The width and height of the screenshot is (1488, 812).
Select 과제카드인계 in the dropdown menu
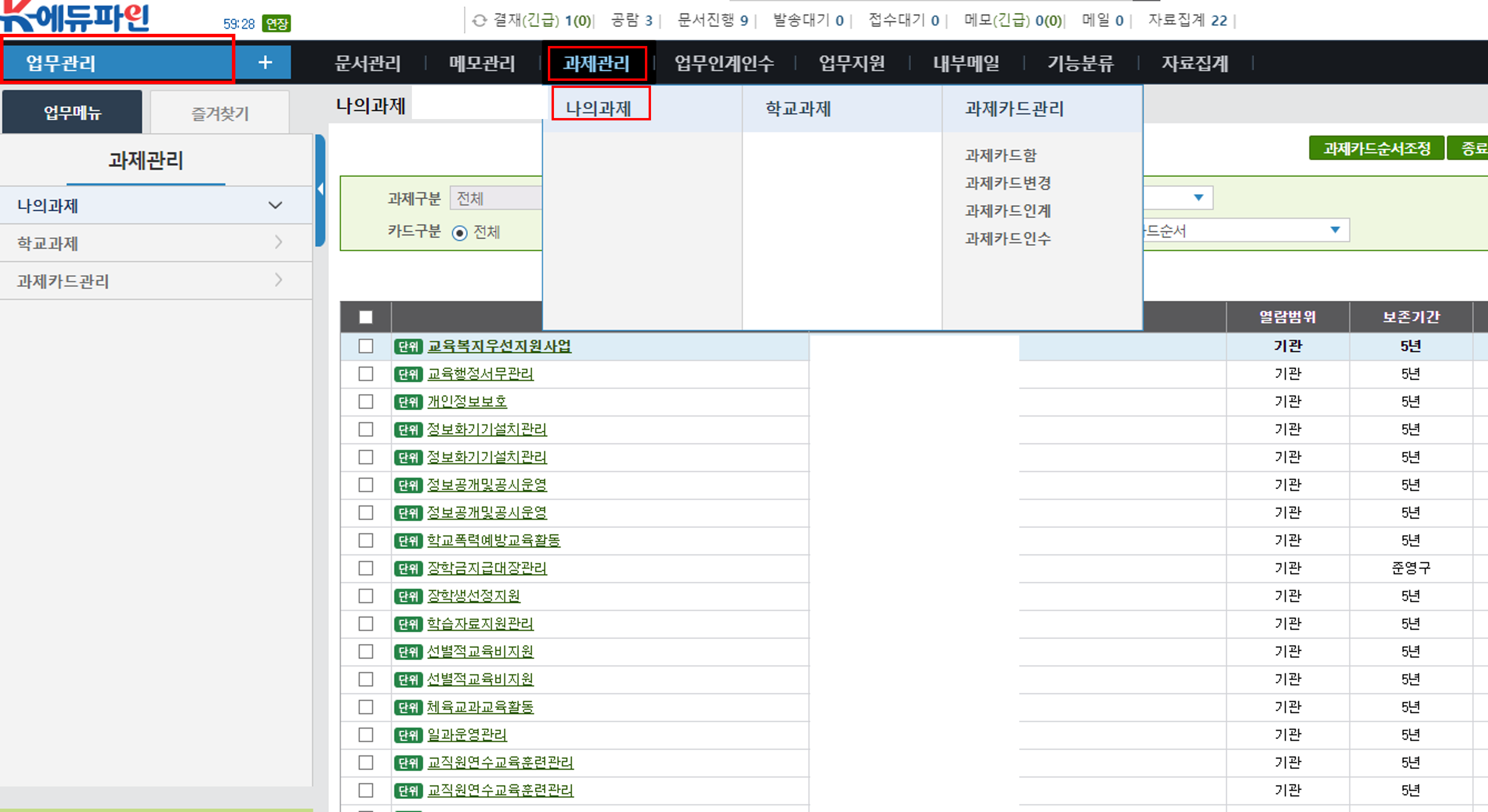[x=1007, y=211]
